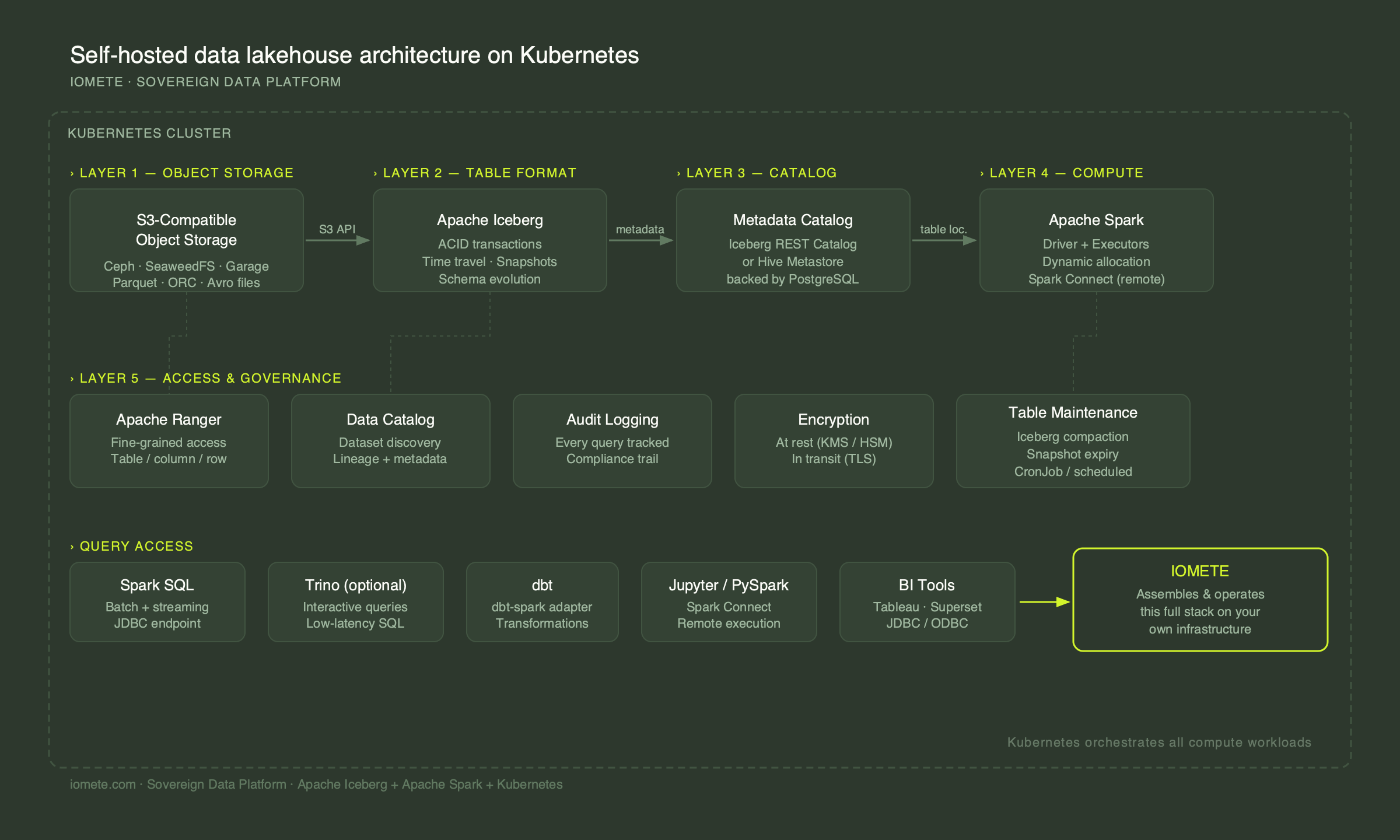Click the dbt card
This screenshot has width=1400, height=840.
(x=542, y=602)
